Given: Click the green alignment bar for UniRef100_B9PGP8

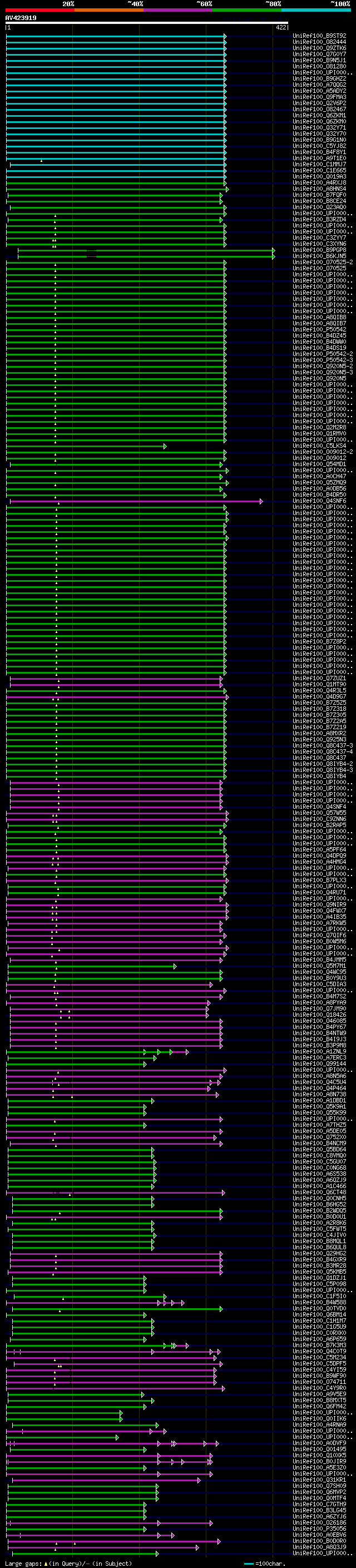Looking at the screenshot, I should click(x=146, y=250).
